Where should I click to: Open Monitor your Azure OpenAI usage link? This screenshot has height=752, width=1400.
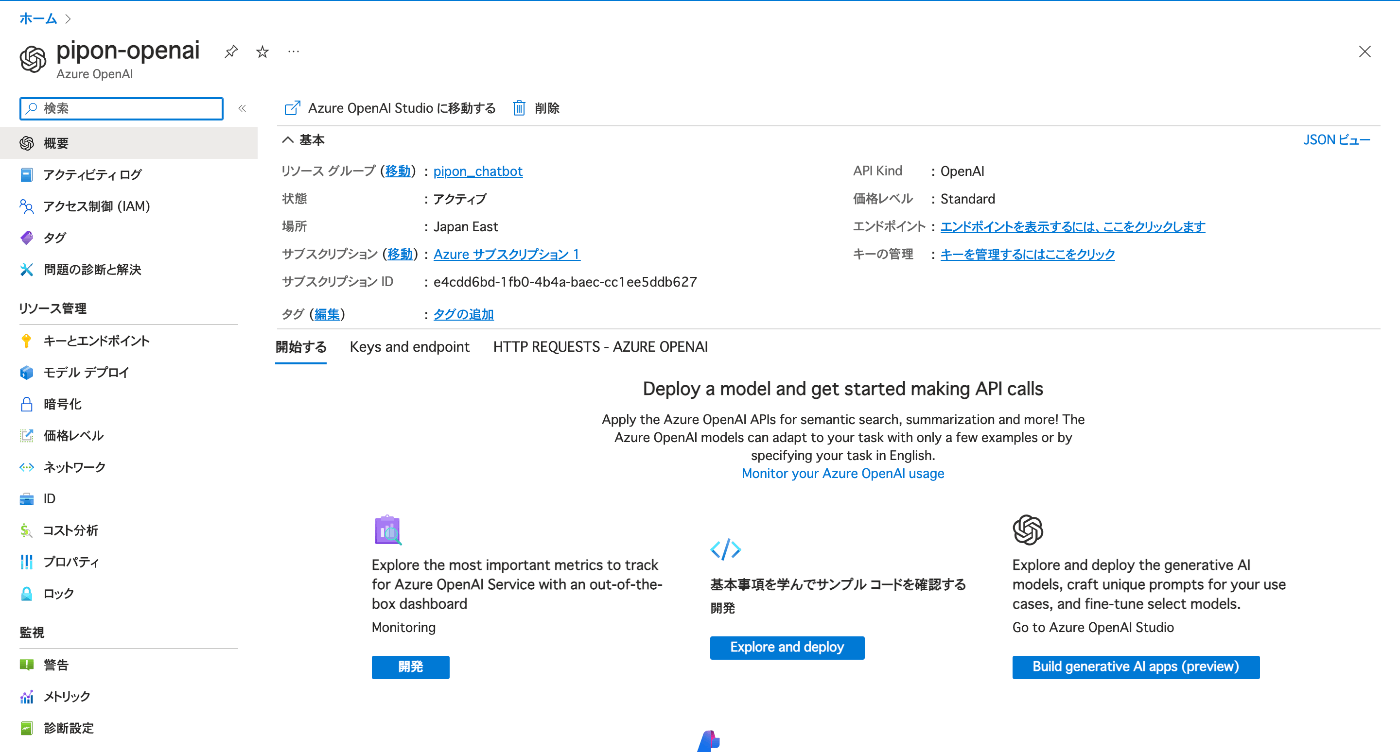[843, 473]
